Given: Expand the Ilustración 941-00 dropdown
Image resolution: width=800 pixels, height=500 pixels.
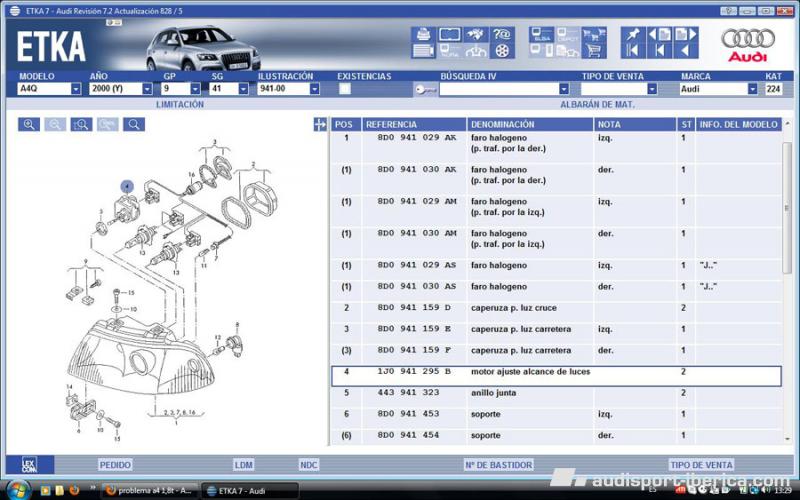Looking at the screenshot, I should (315, 89).
